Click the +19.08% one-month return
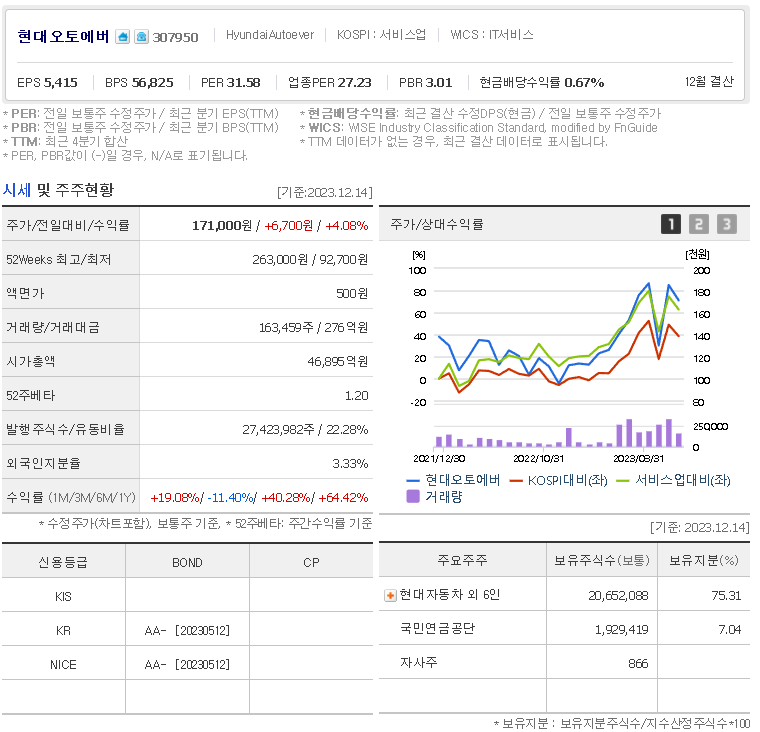The width and height of the screenshot is (760, 732). point(175,498)
